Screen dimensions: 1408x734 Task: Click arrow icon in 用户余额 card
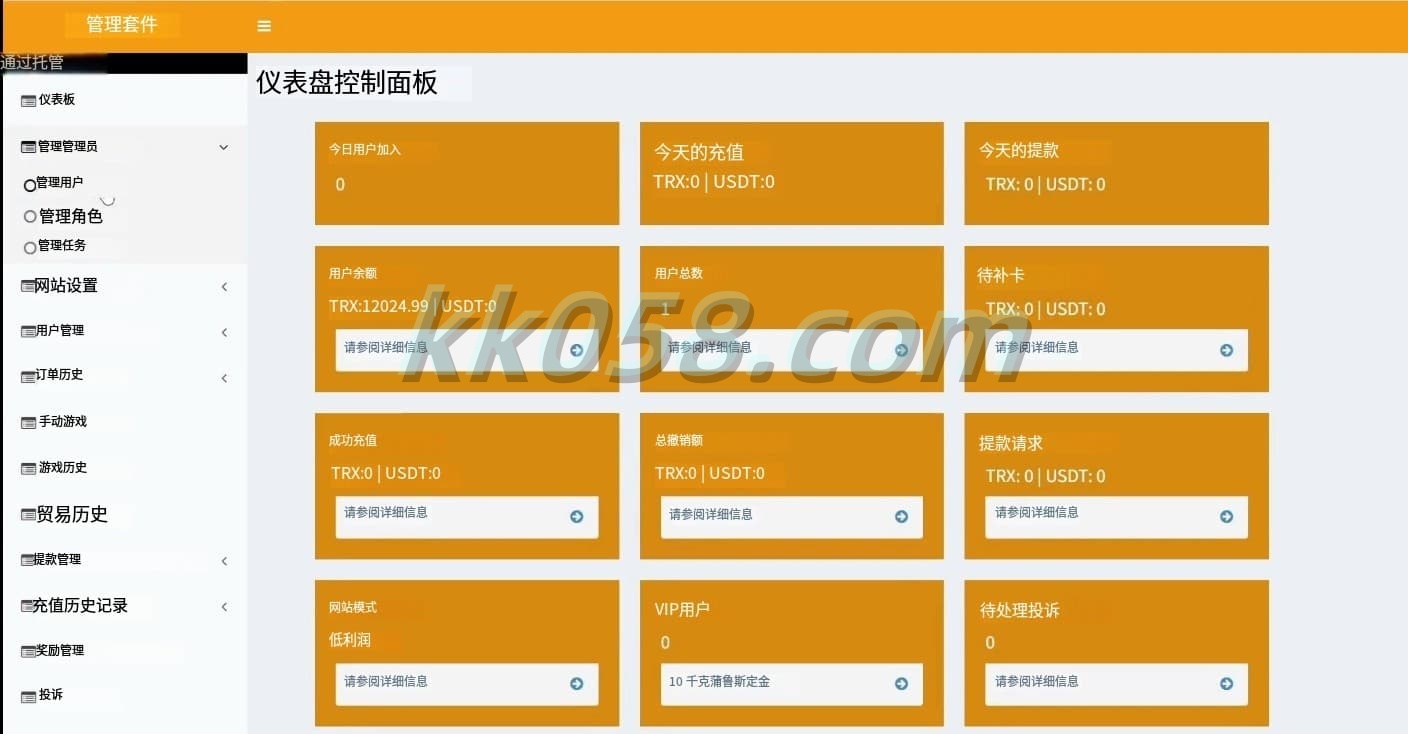[x=577, y=350]
